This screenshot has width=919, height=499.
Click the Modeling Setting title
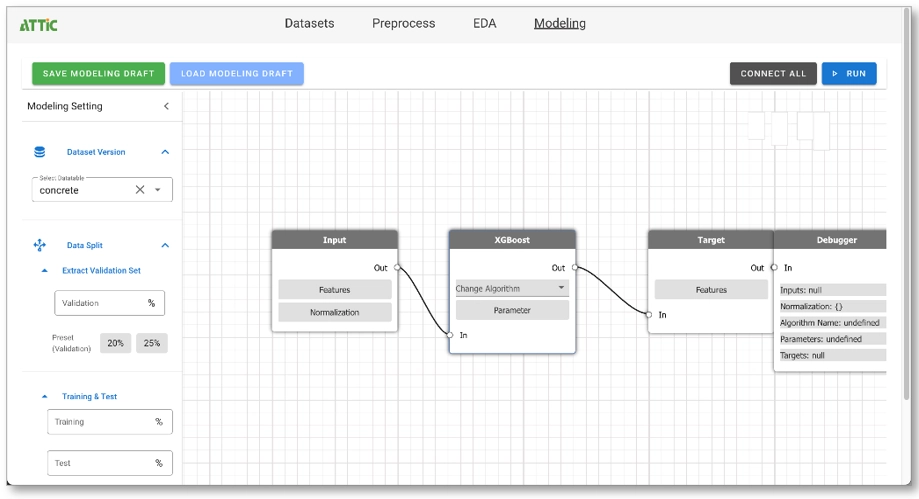tap(65, 106)
